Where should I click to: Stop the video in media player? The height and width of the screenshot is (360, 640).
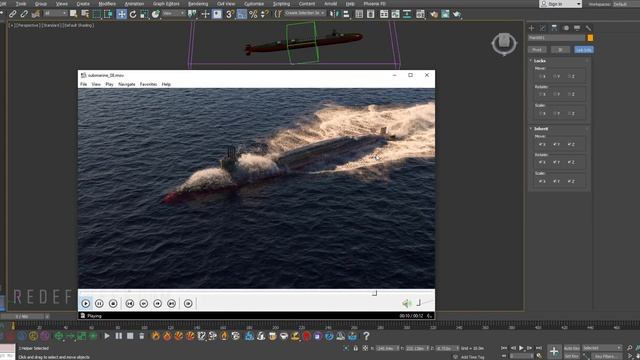point(113,303)
